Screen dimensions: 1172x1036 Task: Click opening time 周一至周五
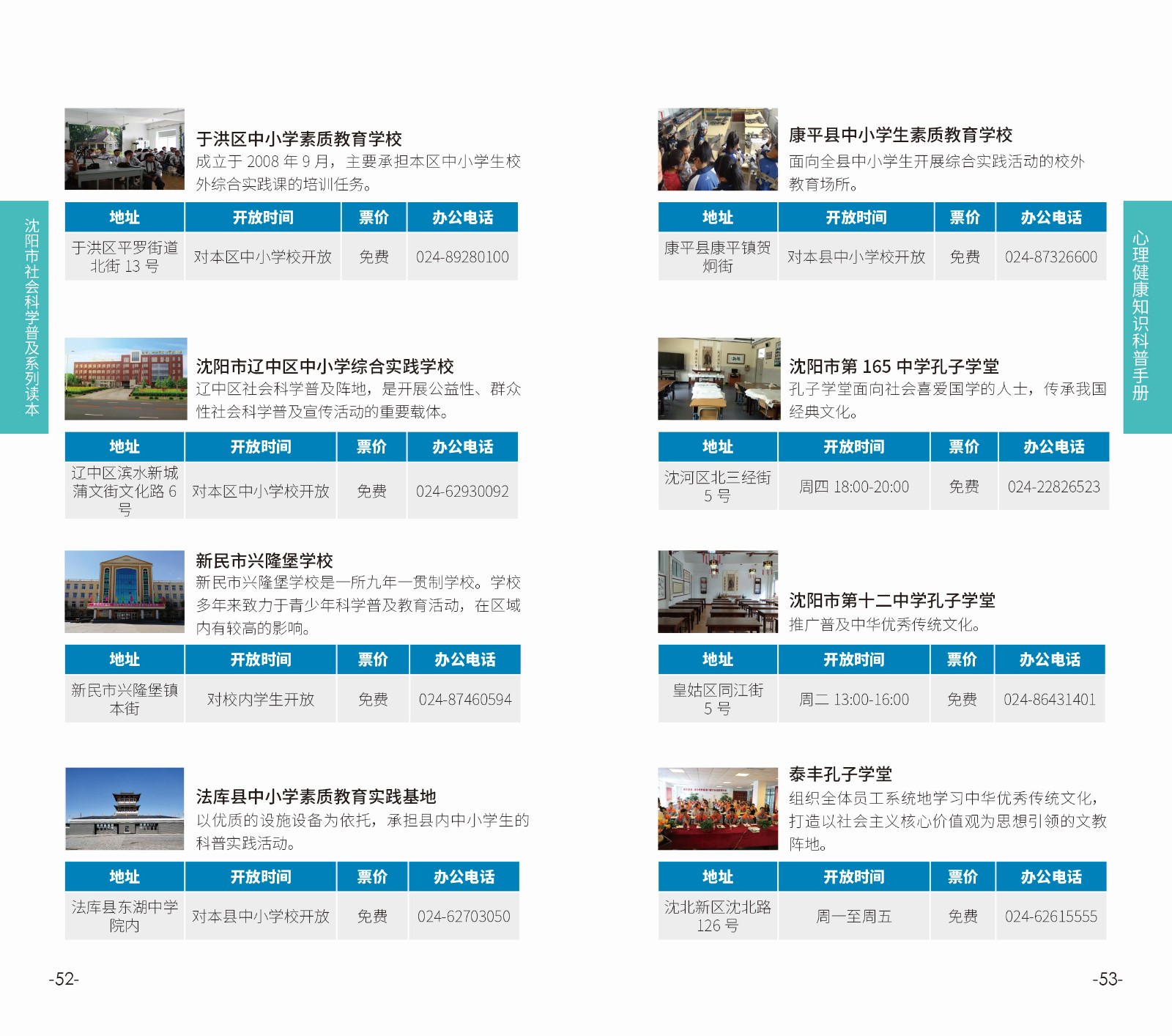pos(854,917)
